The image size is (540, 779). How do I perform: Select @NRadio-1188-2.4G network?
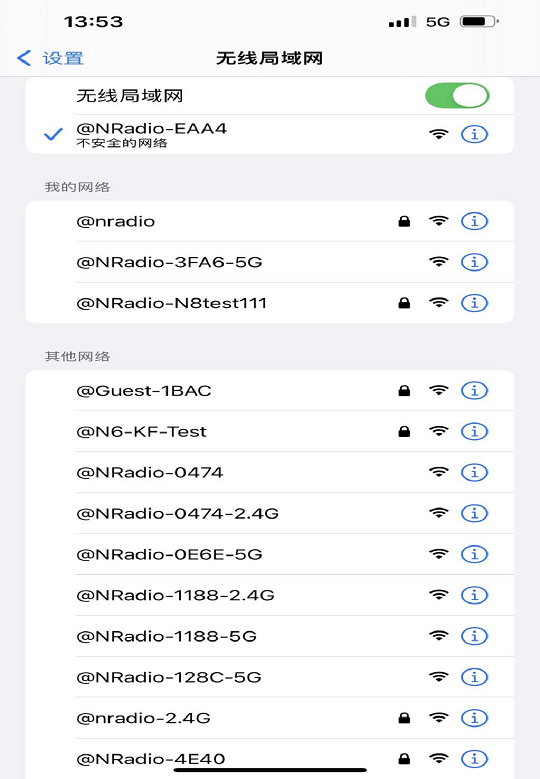pyautogui.click(x=270, y=595)
